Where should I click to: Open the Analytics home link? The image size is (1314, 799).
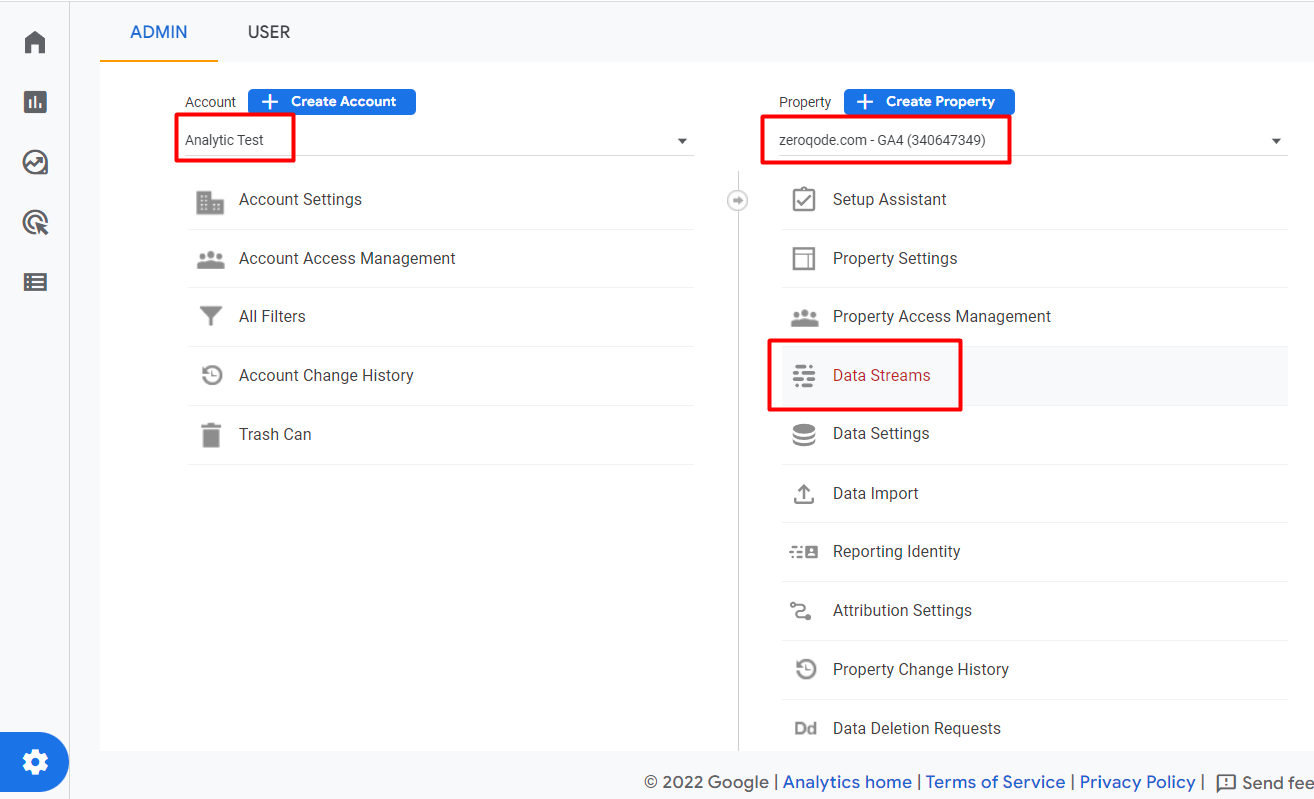click(x=847, y=782)
